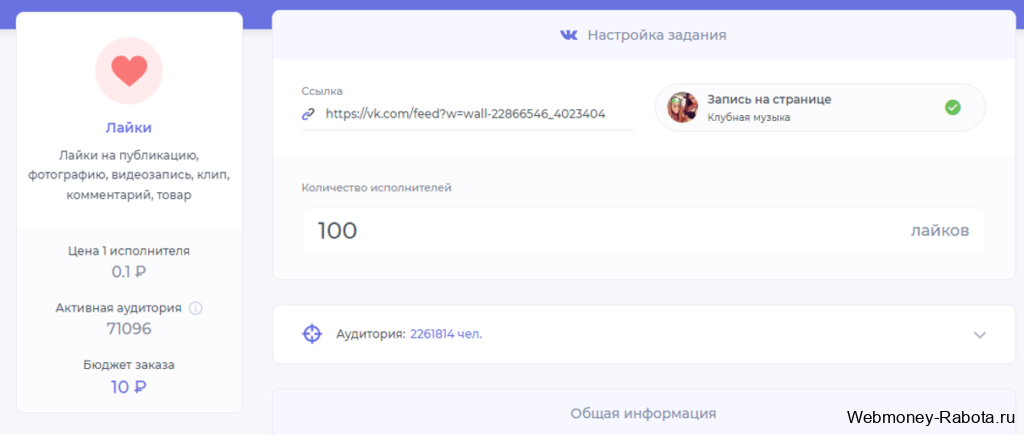
Task: Click the Общая информация section heading
Action: [643, 413]
